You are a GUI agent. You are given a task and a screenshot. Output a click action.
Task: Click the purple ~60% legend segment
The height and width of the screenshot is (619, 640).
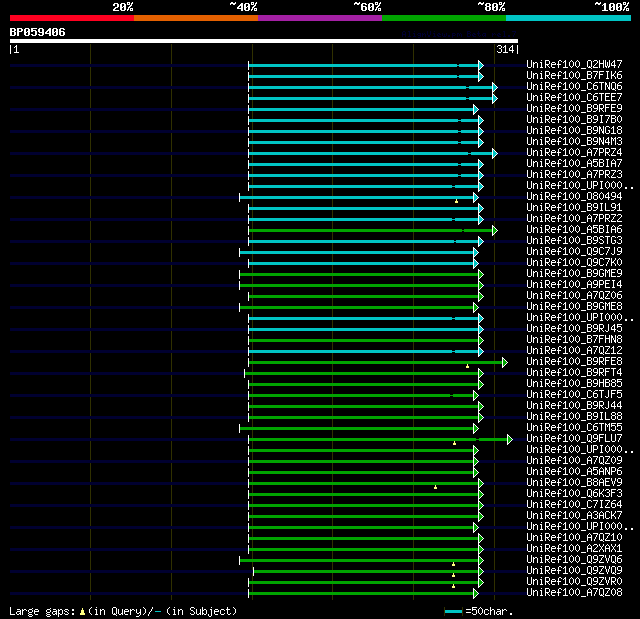pos(319,18)
